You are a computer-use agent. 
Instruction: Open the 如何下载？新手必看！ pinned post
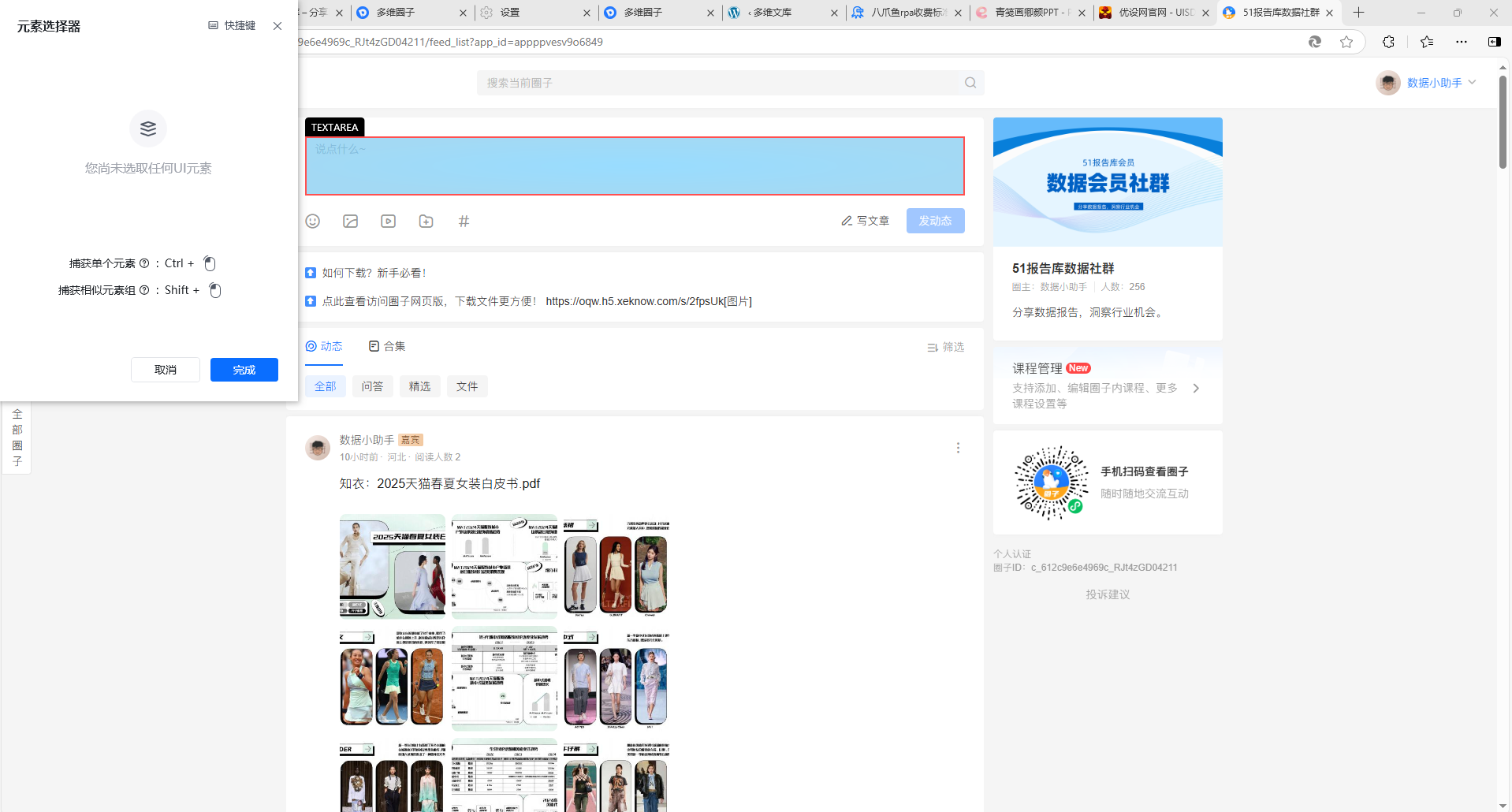pyautogui.click(x=374, y=273)
